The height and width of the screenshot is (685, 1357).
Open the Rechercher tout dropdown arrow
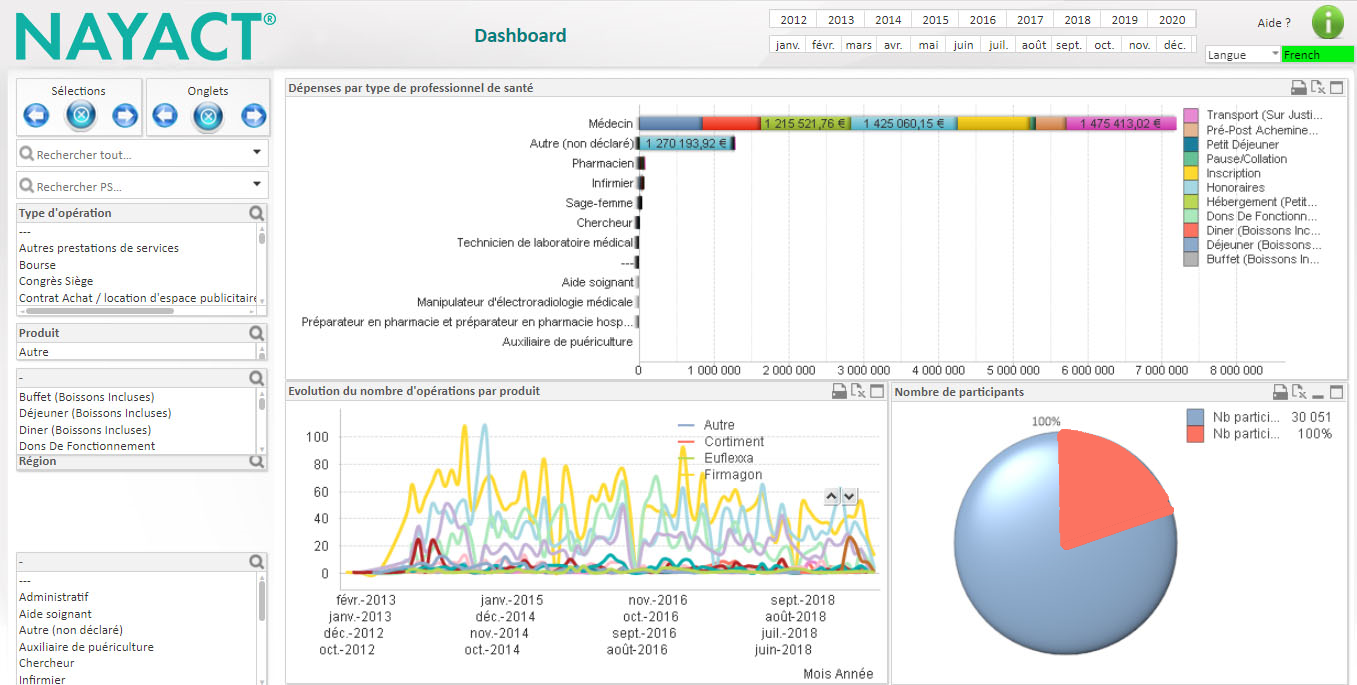click(x=257, y=153)
